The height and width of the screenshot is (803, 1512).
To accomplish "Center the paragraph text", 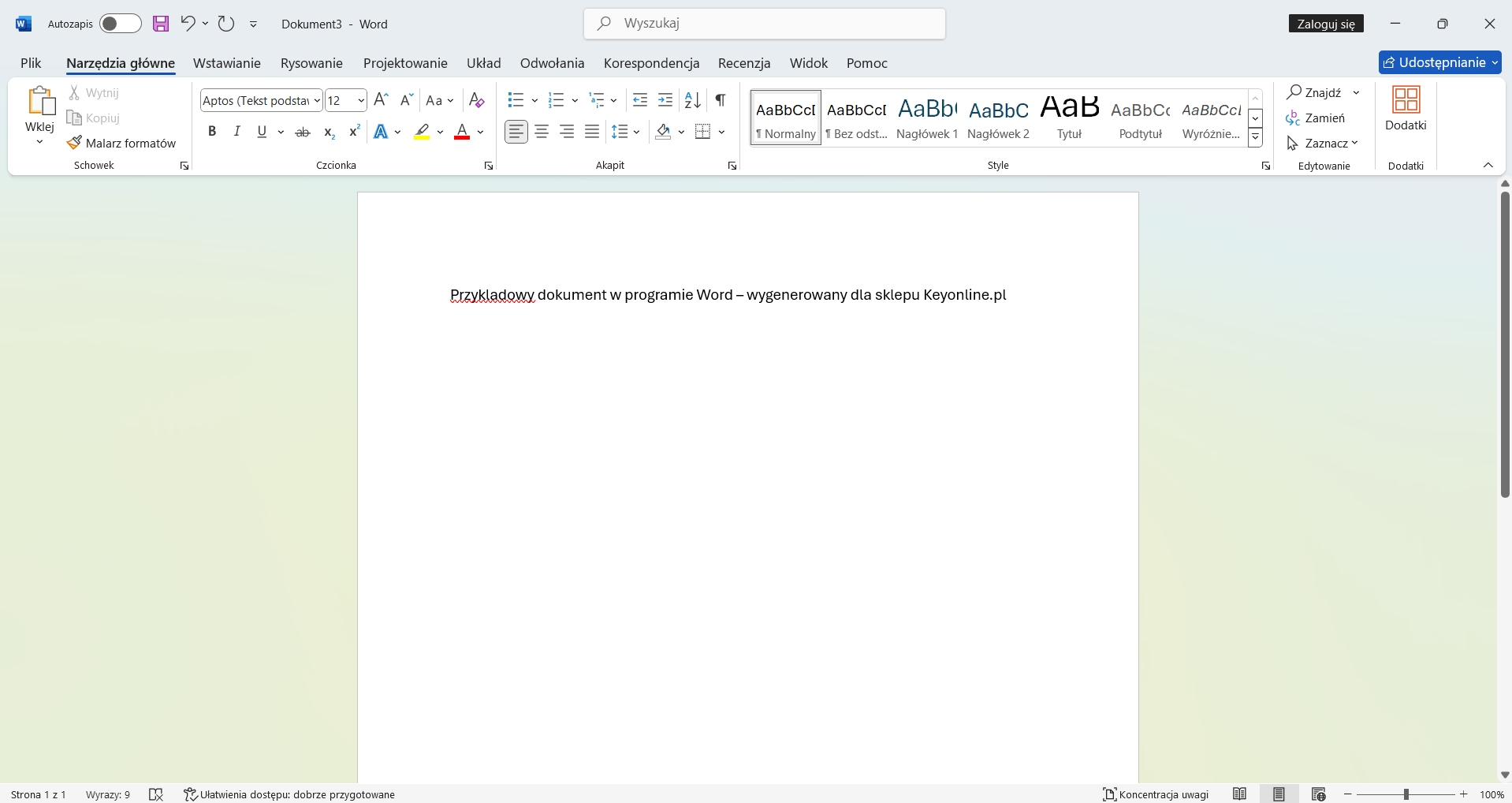I will pyautogui.click(x=542, y=132).
